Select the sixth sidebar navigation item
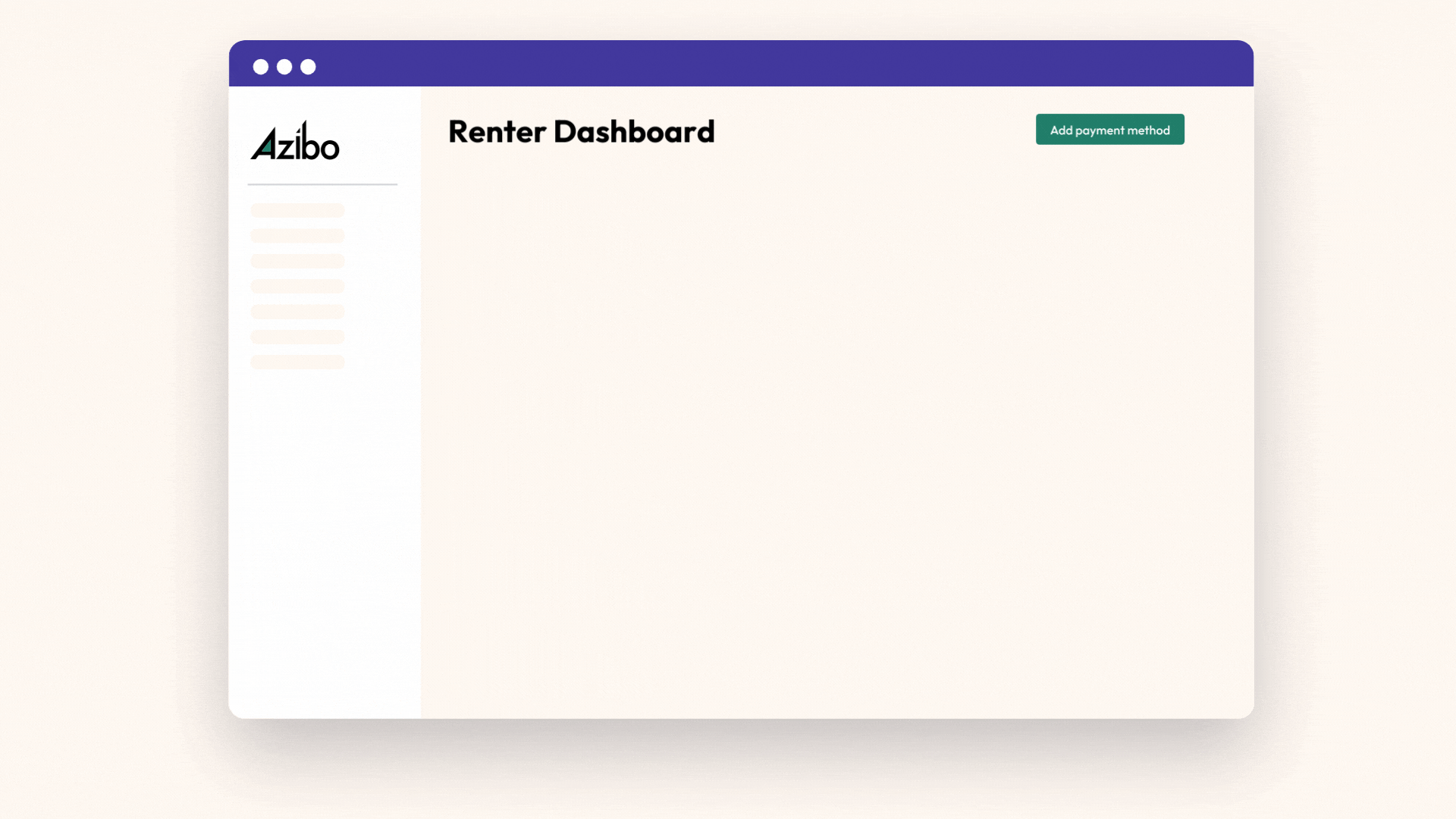 [296, 337]
